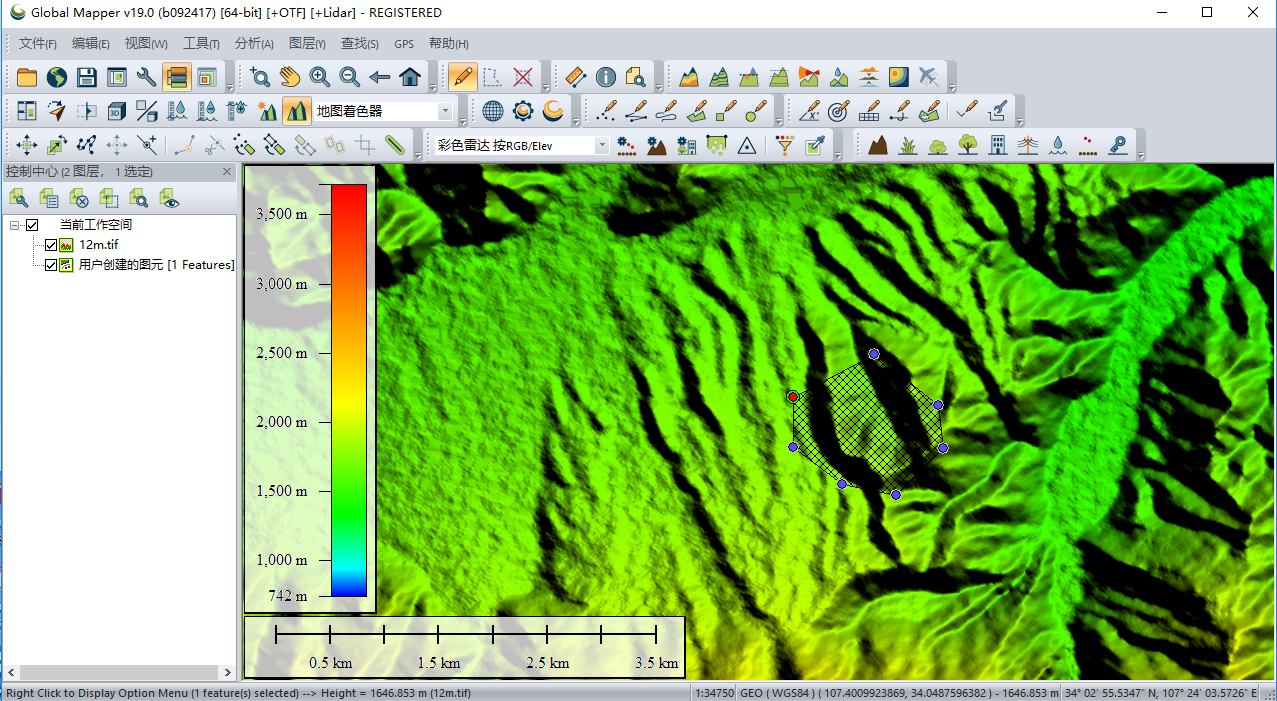Click the Configuration wrench icon
Screen dimensions: 1277x701
147,77
